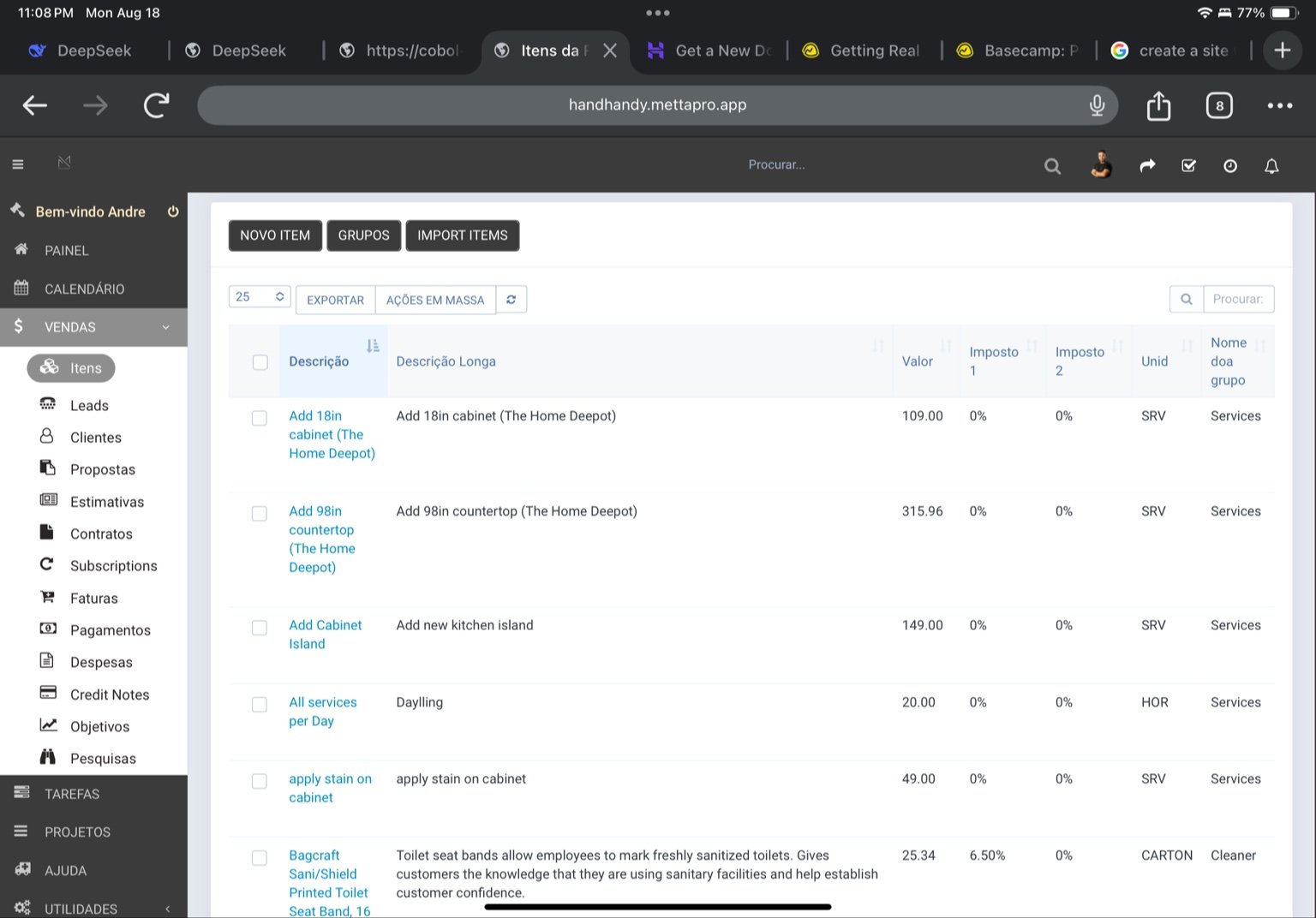Tick the apply stain on cabinet checkbox
Screen dimensions: 1316x918
coord(260,781)
